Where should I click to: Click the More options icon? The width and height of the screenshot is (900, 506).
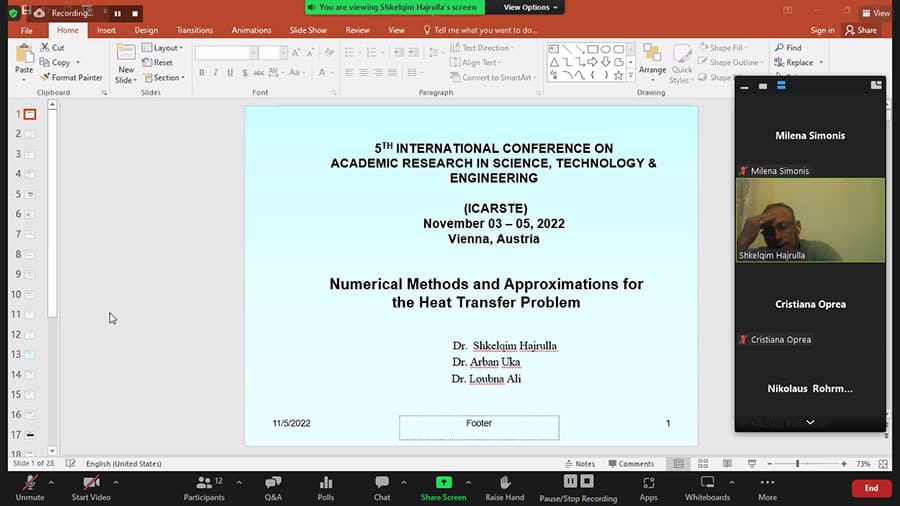point(767,487)
